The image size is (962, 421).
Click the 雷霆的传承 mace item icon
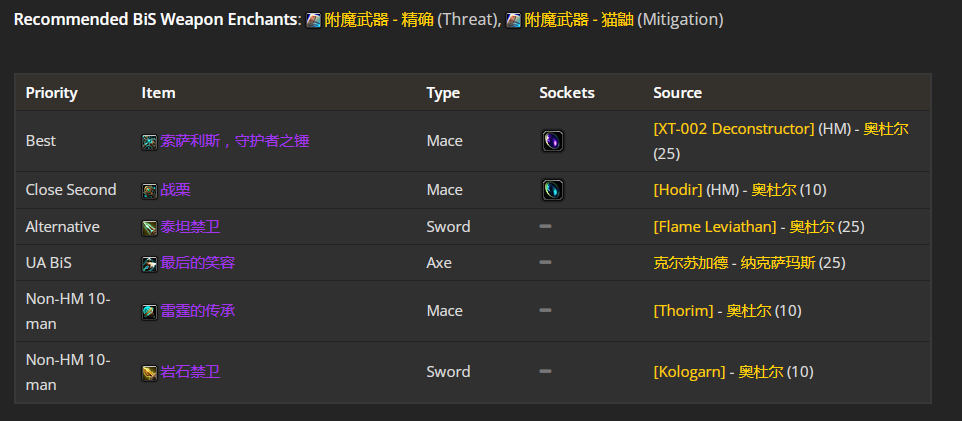149,312
